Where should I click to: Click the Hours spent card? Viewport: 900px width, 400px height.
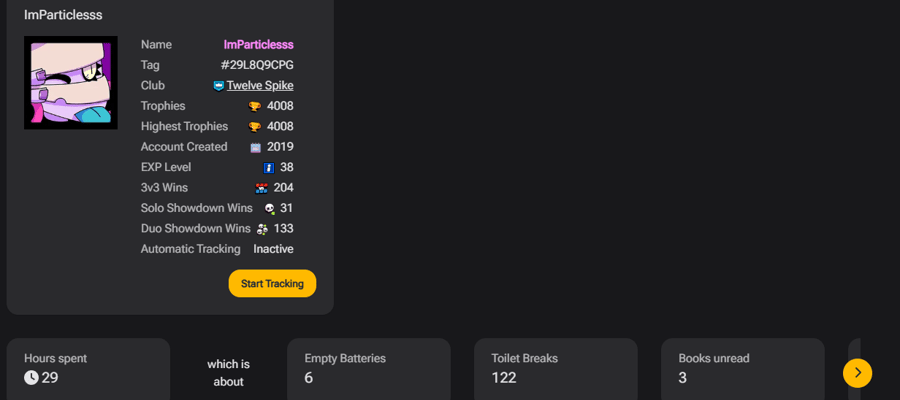coord(88,369)
